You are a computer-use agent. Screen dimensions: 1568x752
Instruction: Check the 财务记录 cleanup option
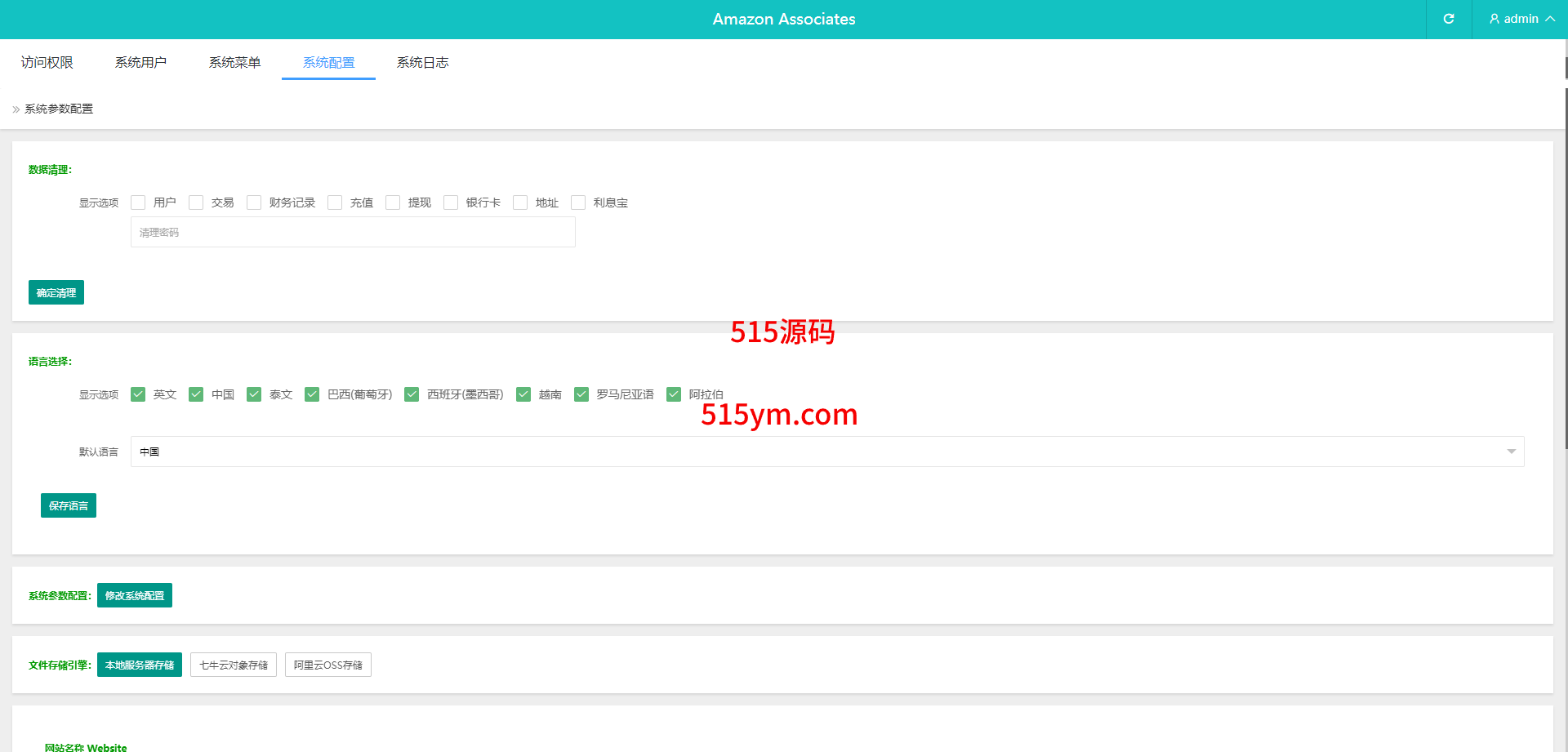(x=254, y=202)
